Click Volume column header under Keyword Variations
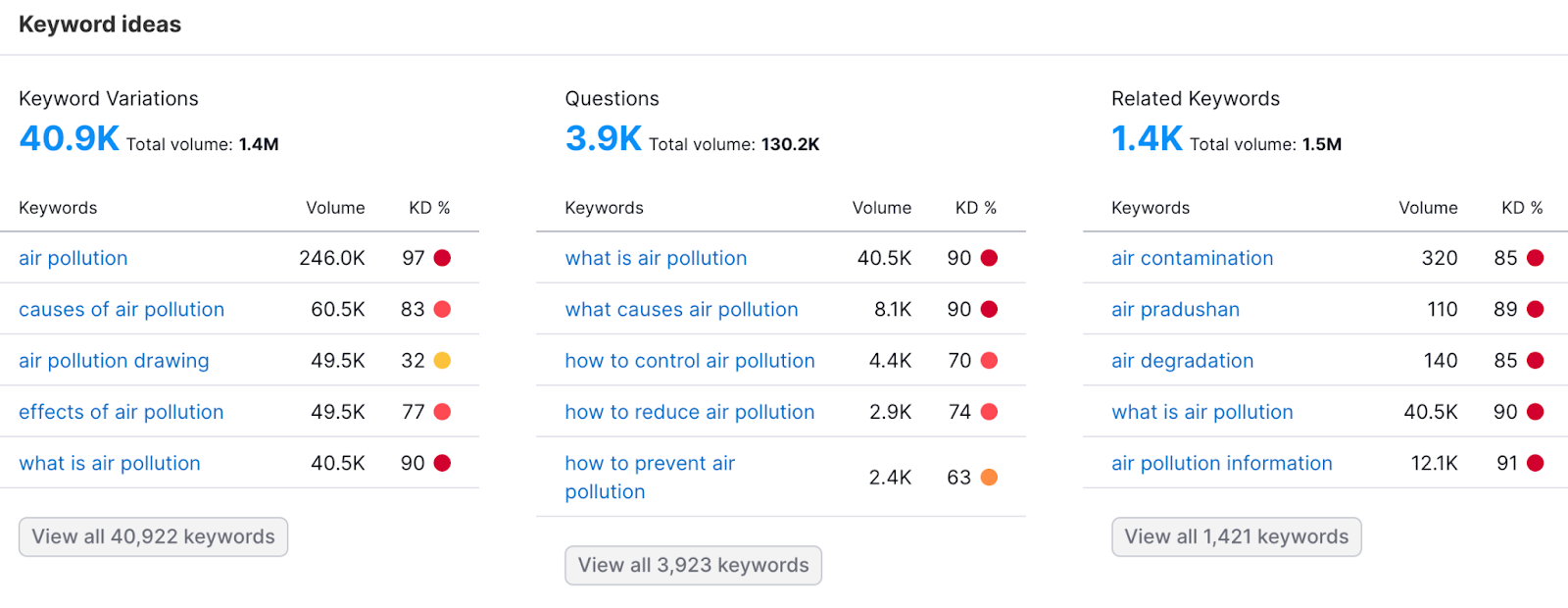Screen dimensions: 1568x608 pyautogui.click(x=335, y=208)
